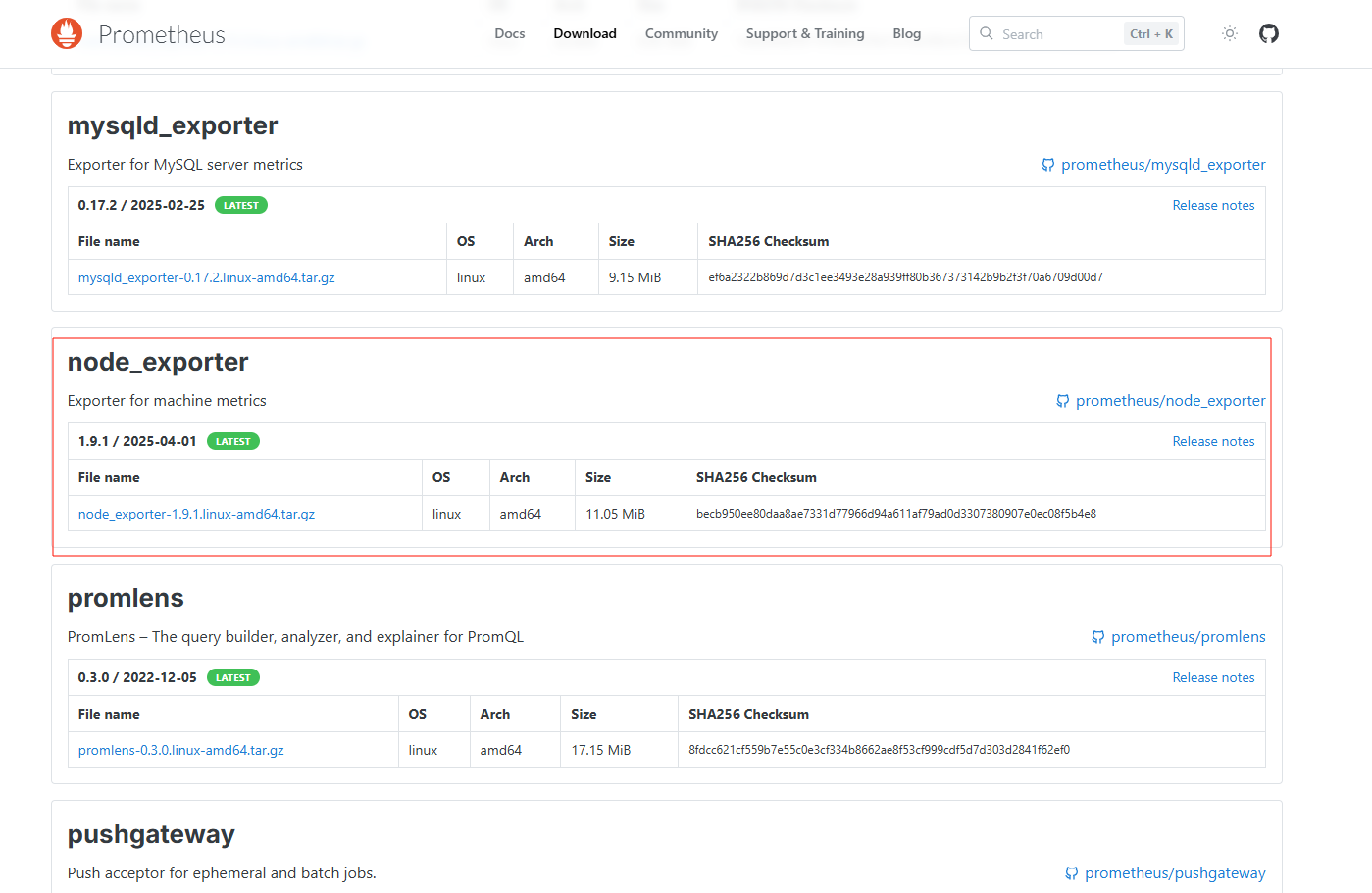Image resolution: width=1372 pixels, height=893 pixels.
Task: Click GitHub icon beside prometheus/pushgateway
Action: 1072,873
